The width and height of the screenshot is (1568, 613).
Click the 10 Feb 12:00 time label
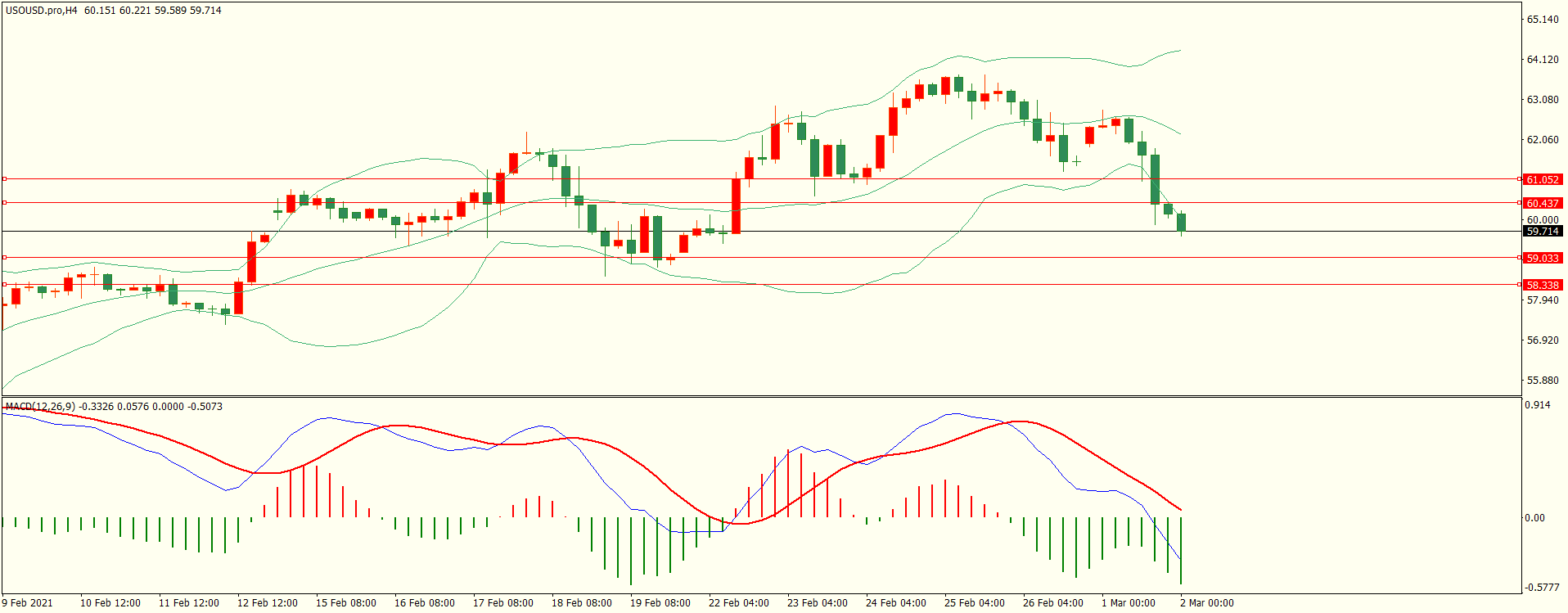[110, 603]
